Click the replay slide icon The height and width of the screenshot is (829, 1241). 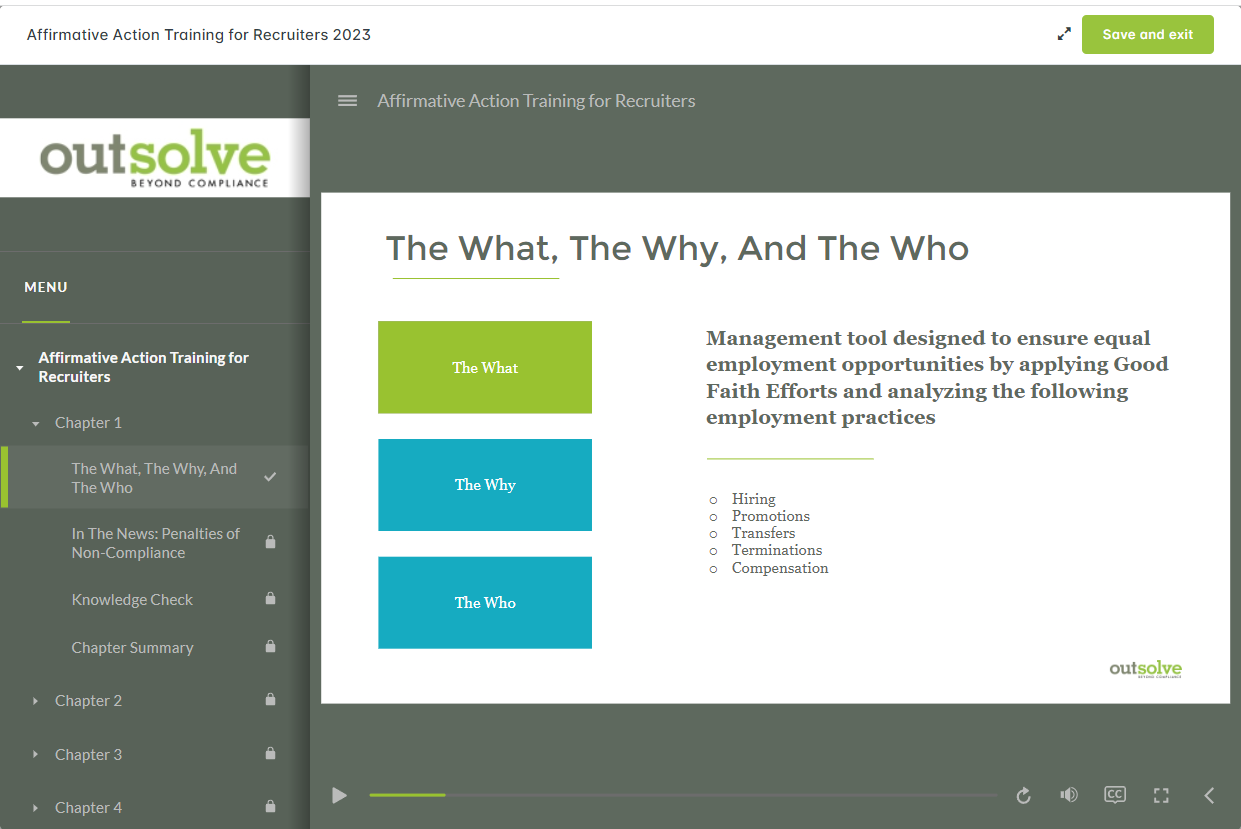[1023, 796]
